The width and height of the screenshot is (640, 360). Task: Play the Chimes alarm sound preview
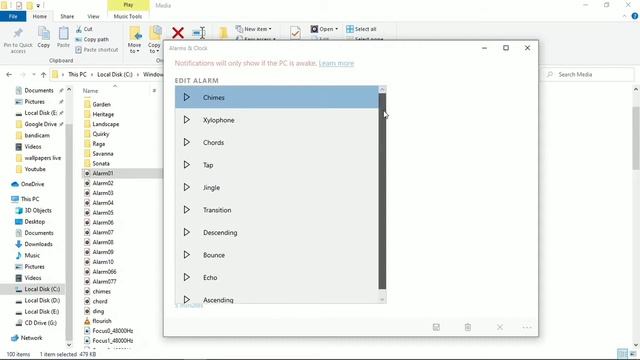pos(187,97)
